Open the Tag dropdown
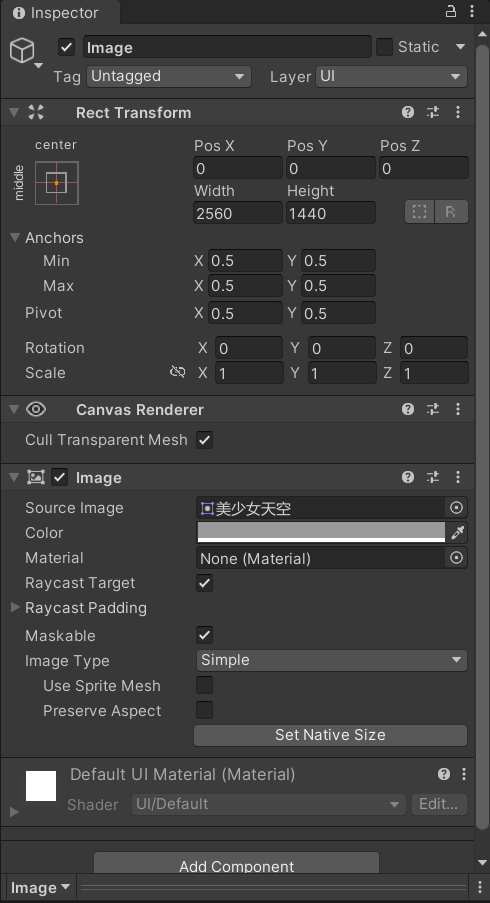Viewport: 490px width, 903px height. pyautogui.click(x=169, y=76)
